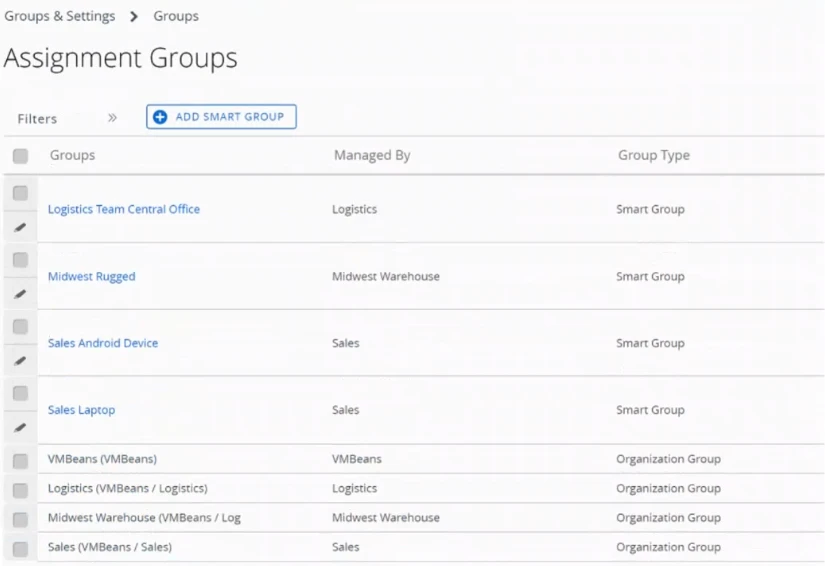Image resolution: width=825 pixels, height=566 pixels.
Task: Expand the Filters panel with double chevron
Action: [112, 118]
